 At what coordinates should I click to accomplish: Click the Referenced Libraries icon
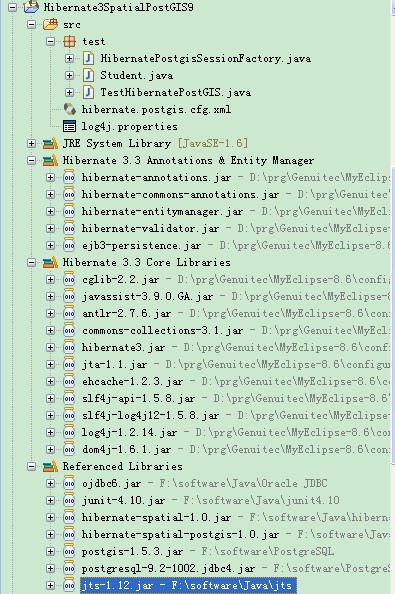pyautogui.click(x=50, y=466)
